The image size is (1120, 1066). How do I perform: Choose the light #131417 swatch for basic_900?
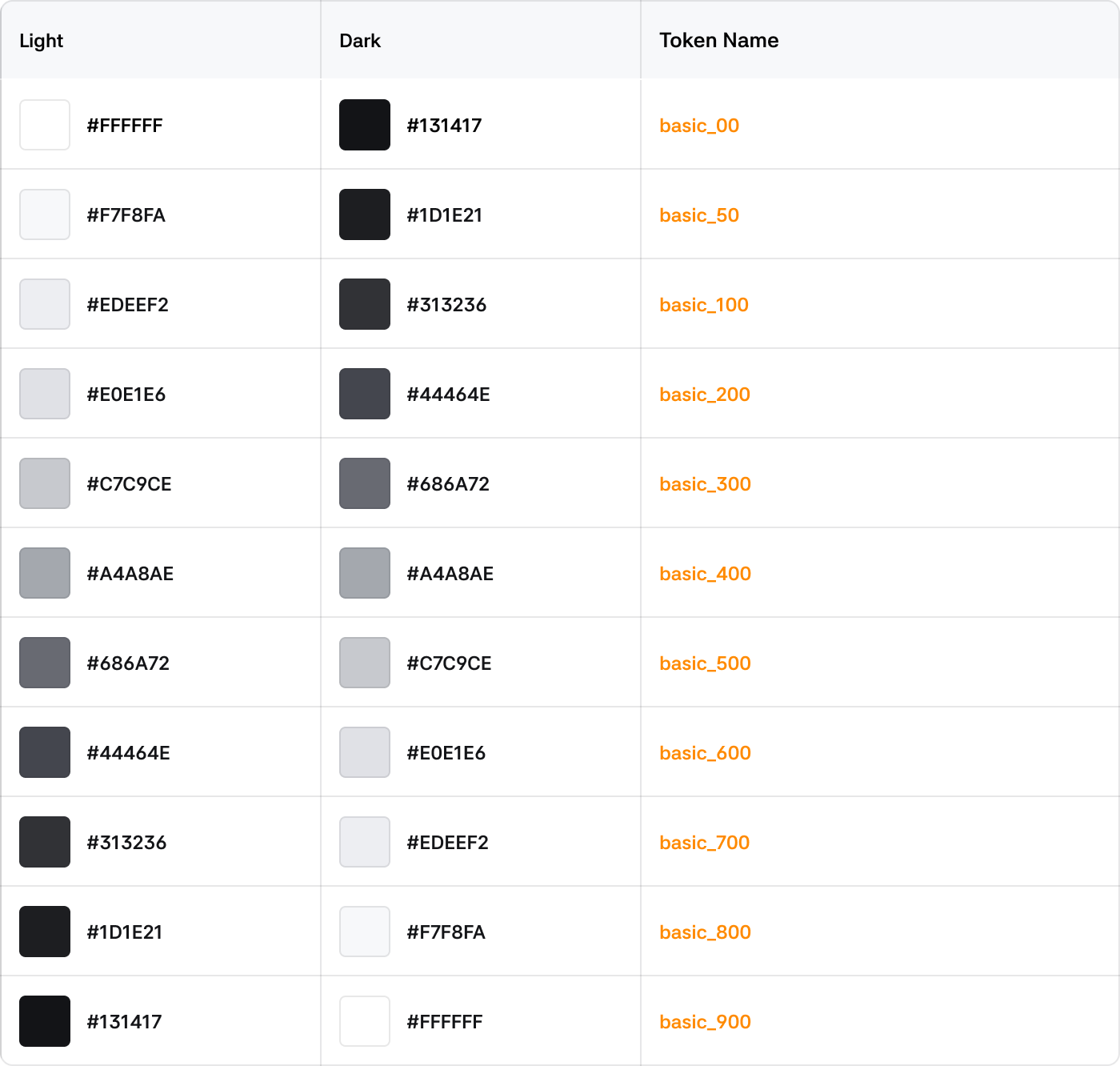pyautogui.click(x=45, y=1021)
